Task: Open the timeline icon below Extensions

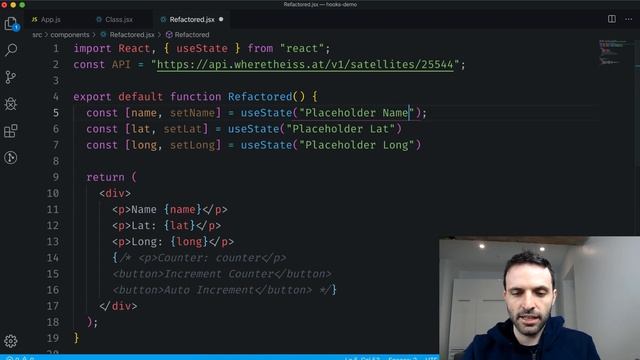Action: [x=11, y=158]
